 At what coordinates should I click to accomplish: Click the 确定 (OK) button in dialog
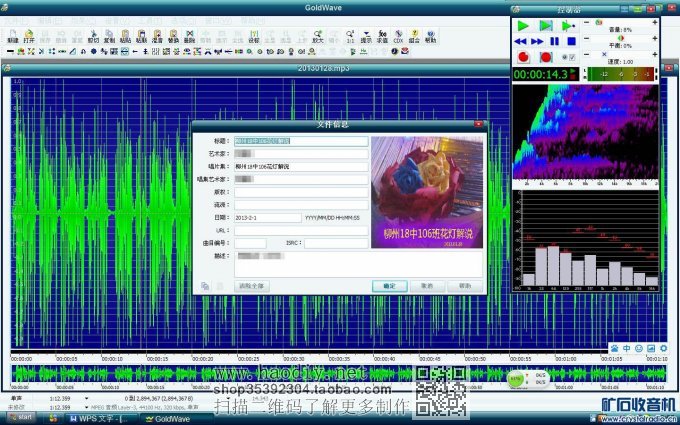click(x=389, y=285)
